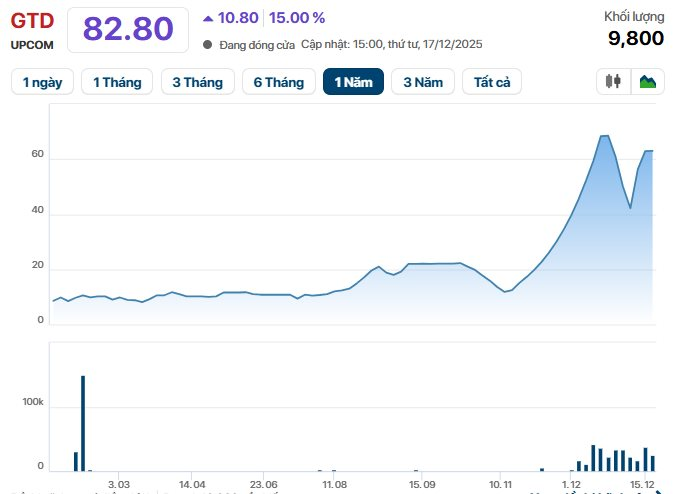675x494 pixels.
Task: Show the 3 Tháng chart range
Action: [x=197, y=82]
